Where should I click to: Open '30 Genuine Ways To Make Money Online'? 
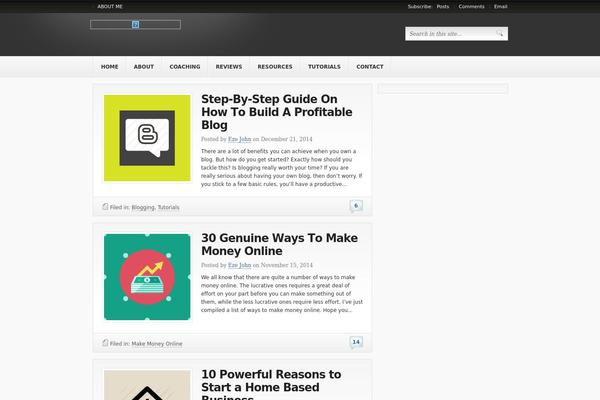point(279,244)
